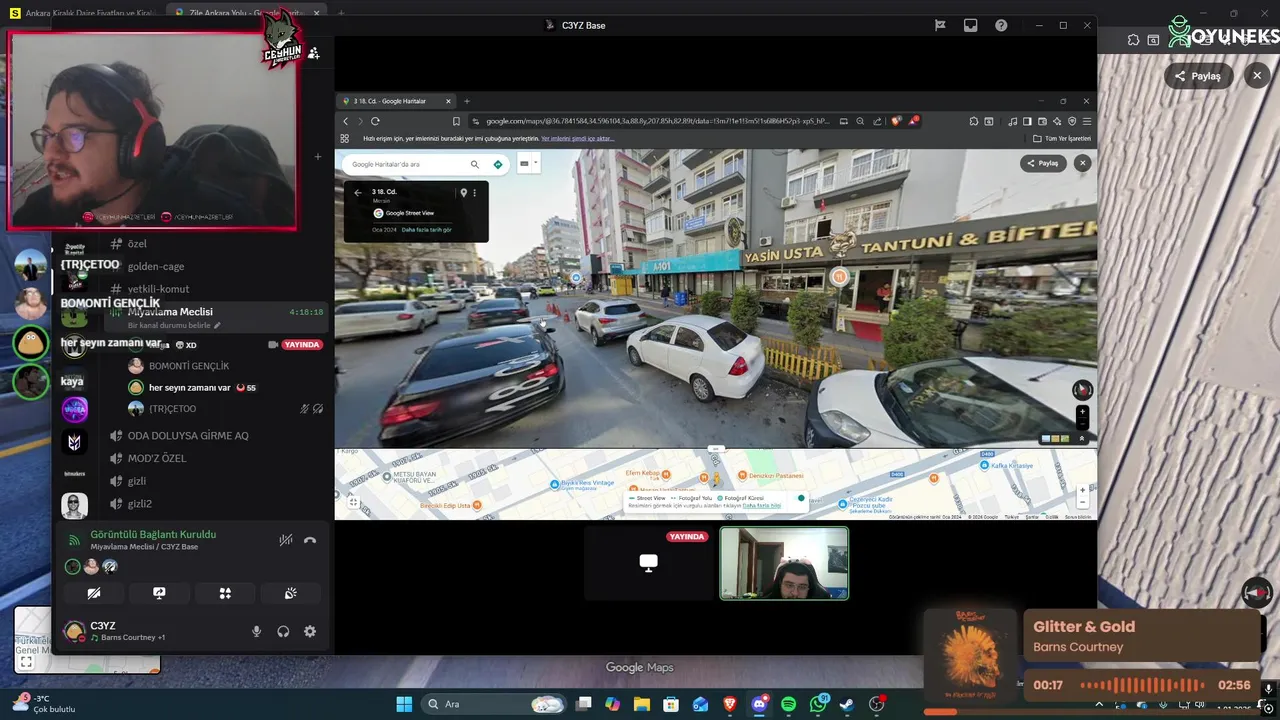Viewport: 1280px width, 720px height.
Task: Click the Street View compass
Action: pos(1082,390)
